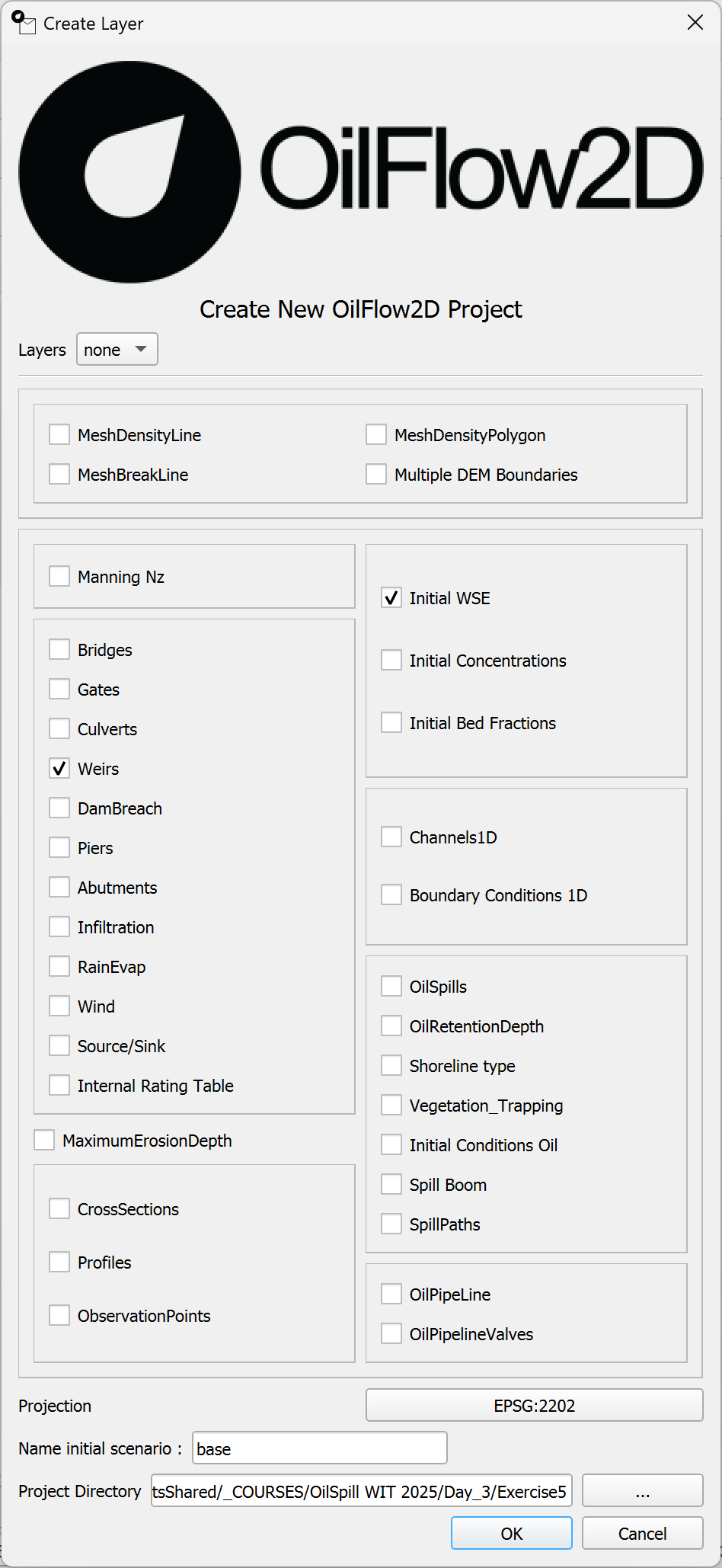The image size is (722, 1568).
Task: Close the Create Layer window
Action: 695,23
